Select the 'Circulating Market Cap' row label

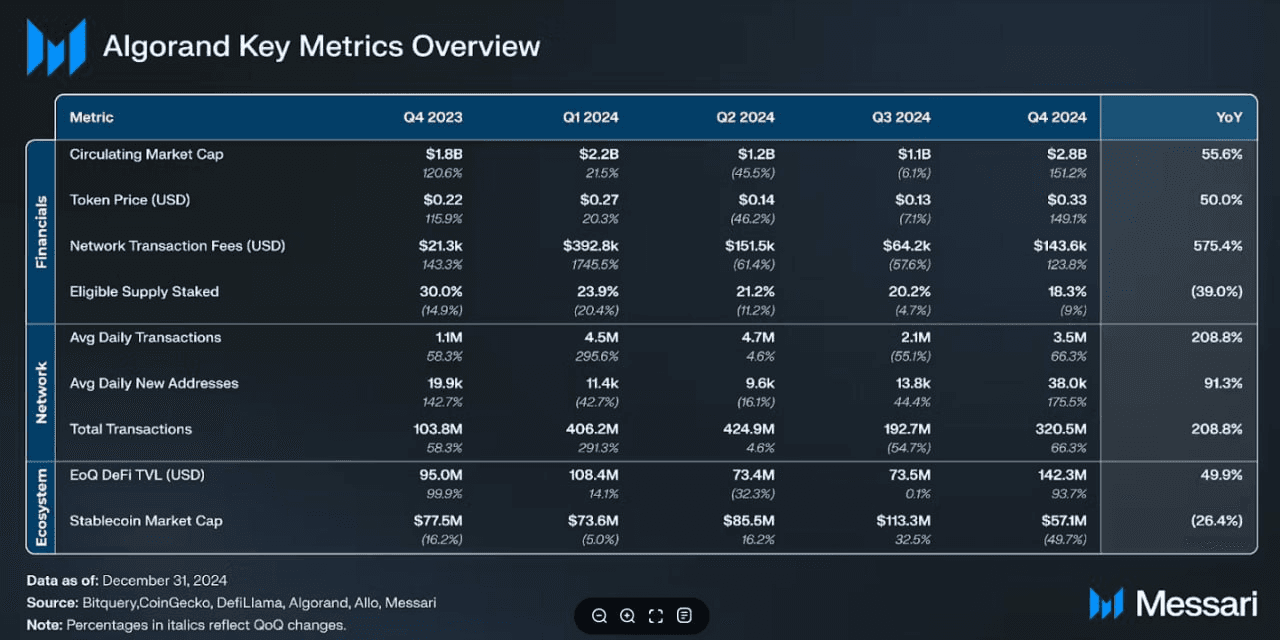[x=147, y=154]
